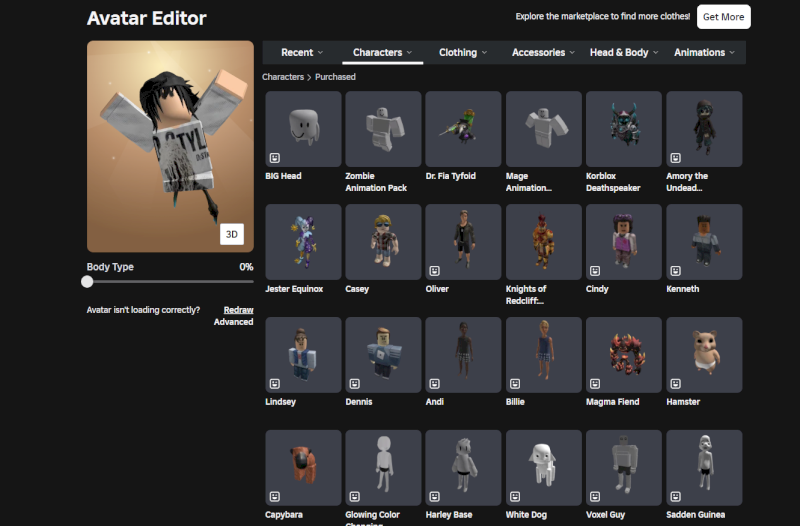
Task: Pick the Magma Fiend character
Action: (624, 355)
